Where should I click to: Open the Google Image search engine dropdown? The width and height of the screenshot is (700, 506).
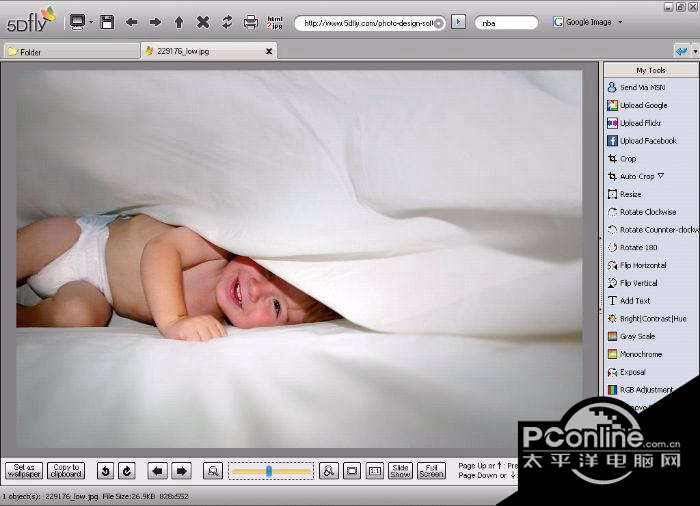tap(620, 22)
